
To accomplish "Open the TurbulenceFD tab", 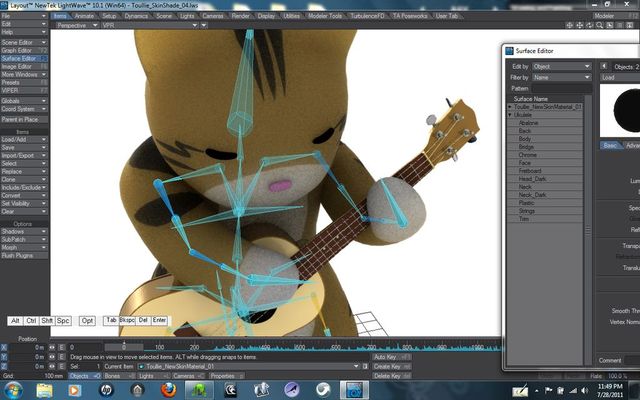I will [367, 16].
